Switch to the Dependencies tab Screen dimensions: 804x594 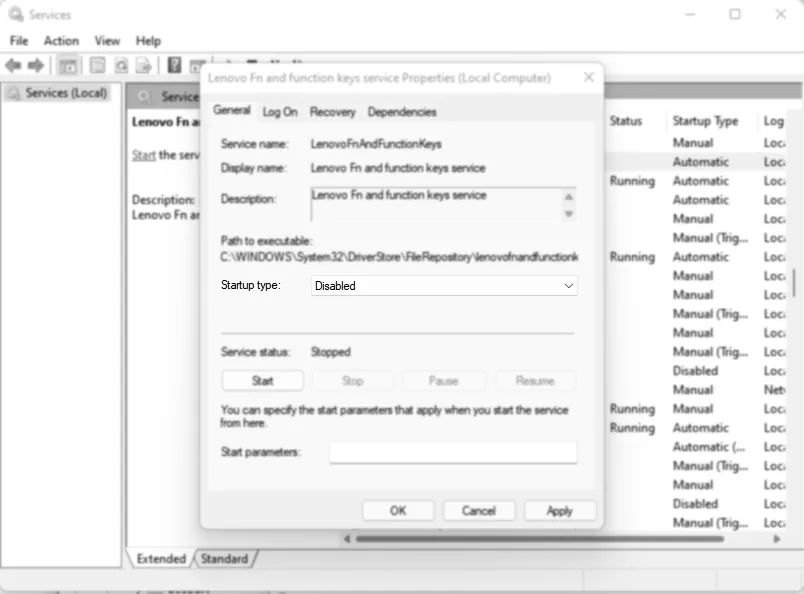pos(404,112)
